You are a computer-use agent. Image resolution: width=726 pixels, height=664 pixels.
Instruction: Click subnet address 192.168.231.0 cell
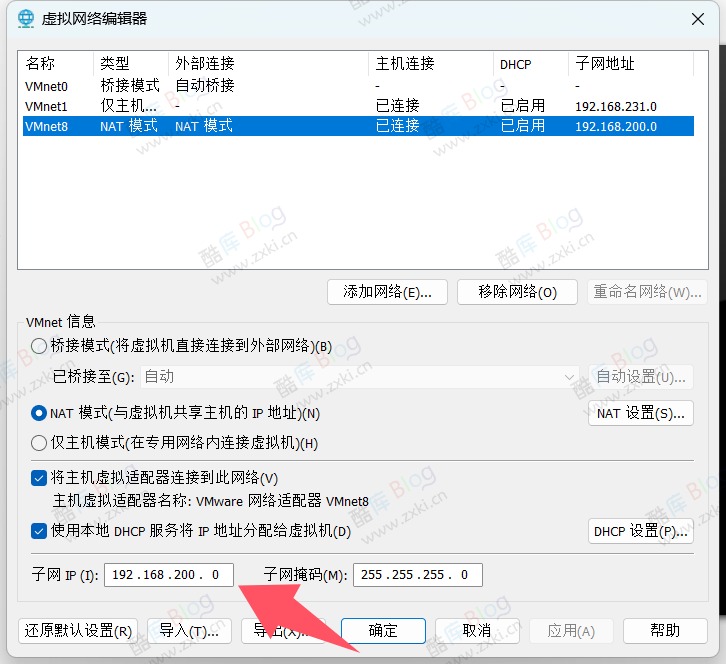(x=616, y=106)
